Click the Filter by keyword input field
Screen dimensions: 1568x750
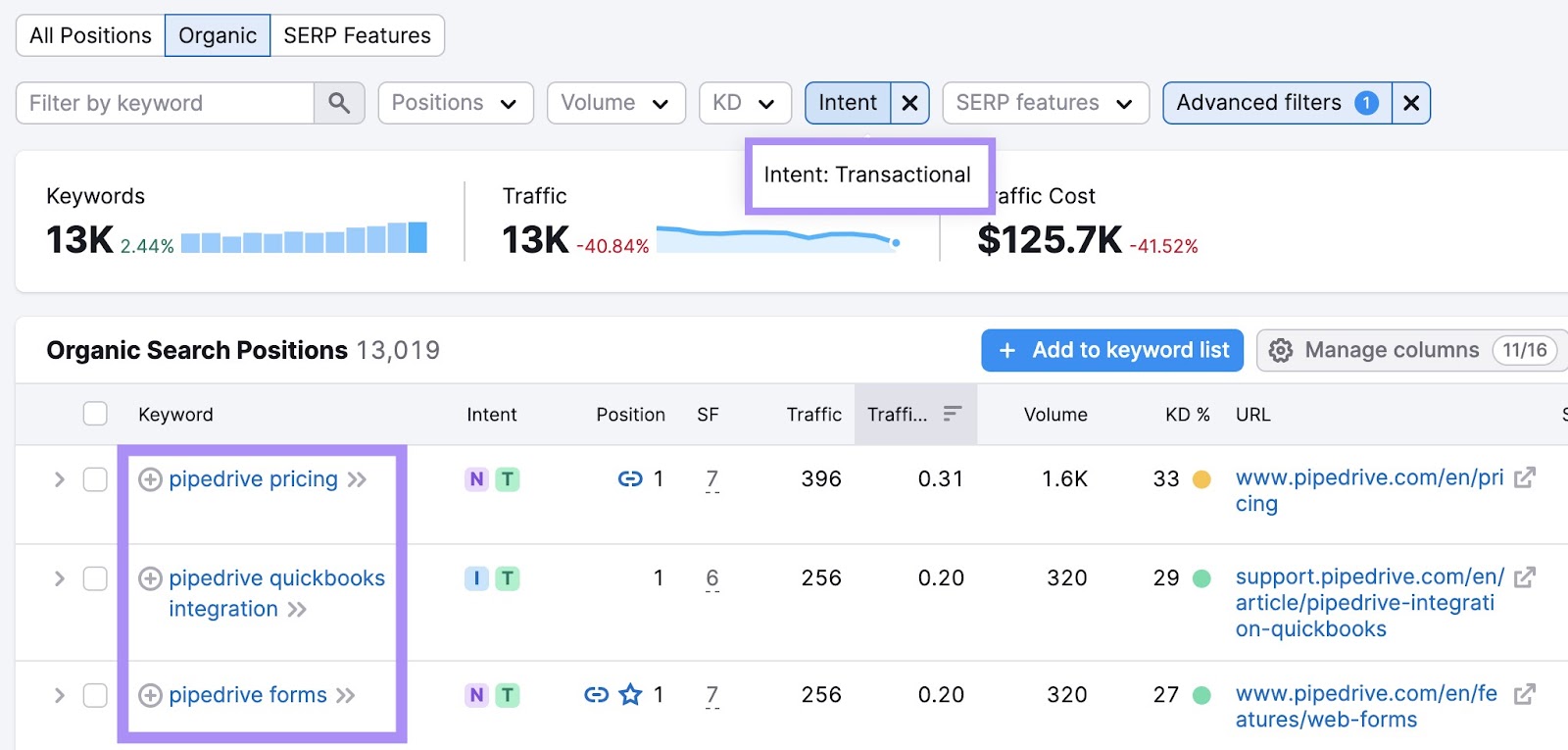click(166, 103)
